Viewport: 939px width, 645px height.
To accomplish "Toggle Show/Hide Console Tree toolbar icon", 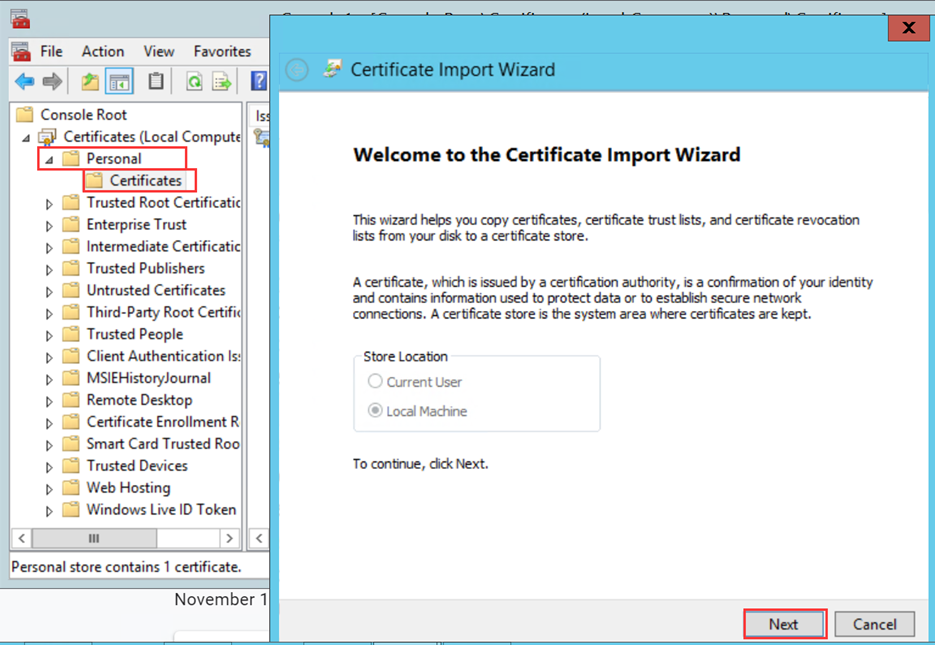I will pos(119,81).
